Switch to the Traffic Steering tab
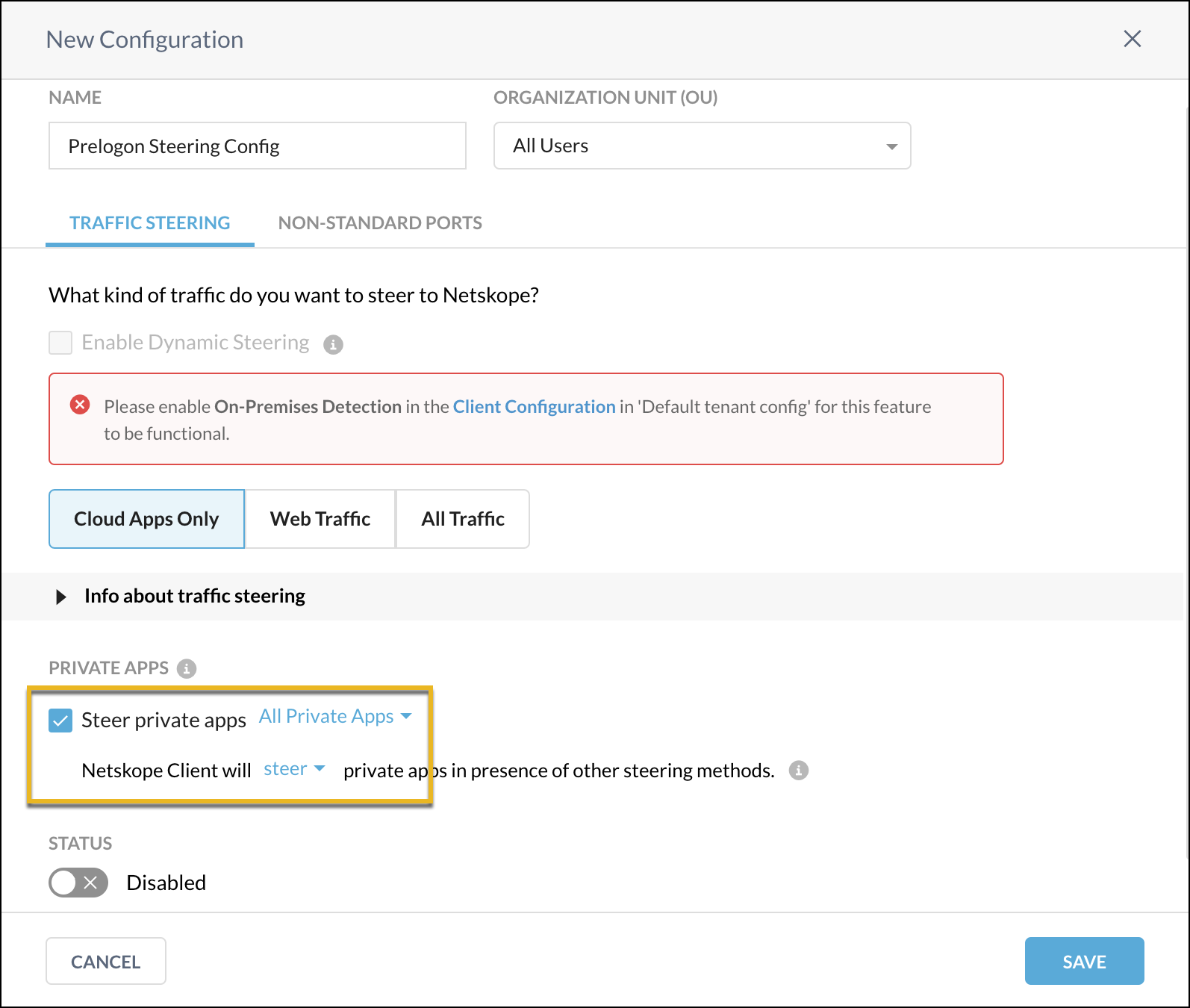Image resolution: width=1190 pixels, height=1008 pixels. click(x=150, y=223)
